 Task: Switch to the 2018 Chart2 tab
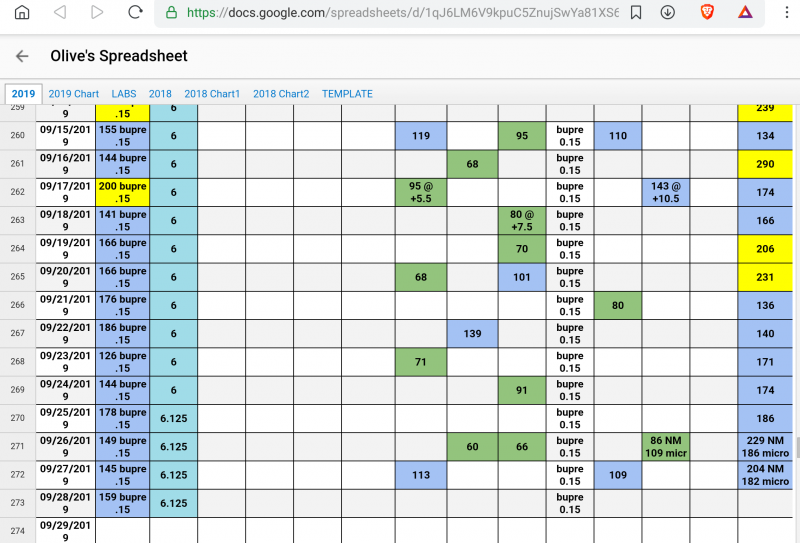[x=281, y=94]
